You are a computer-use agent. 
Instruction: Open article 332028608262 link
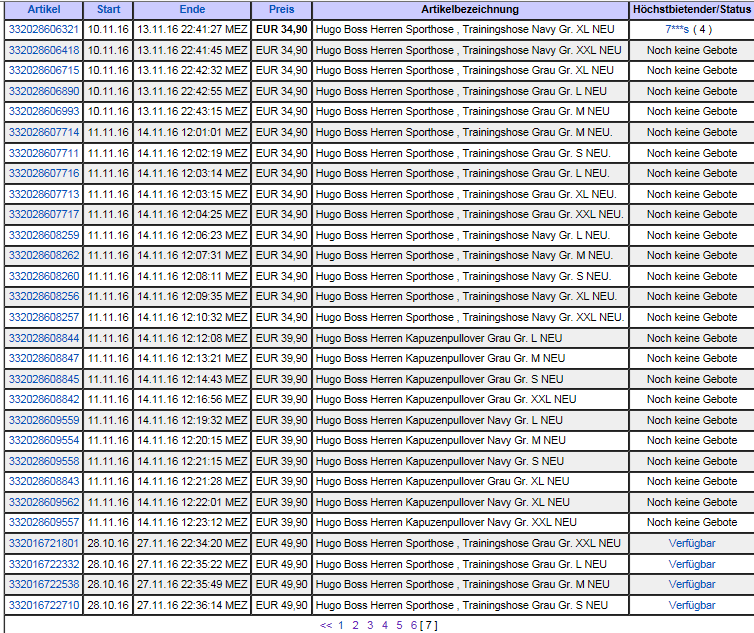tap(44, 255)
